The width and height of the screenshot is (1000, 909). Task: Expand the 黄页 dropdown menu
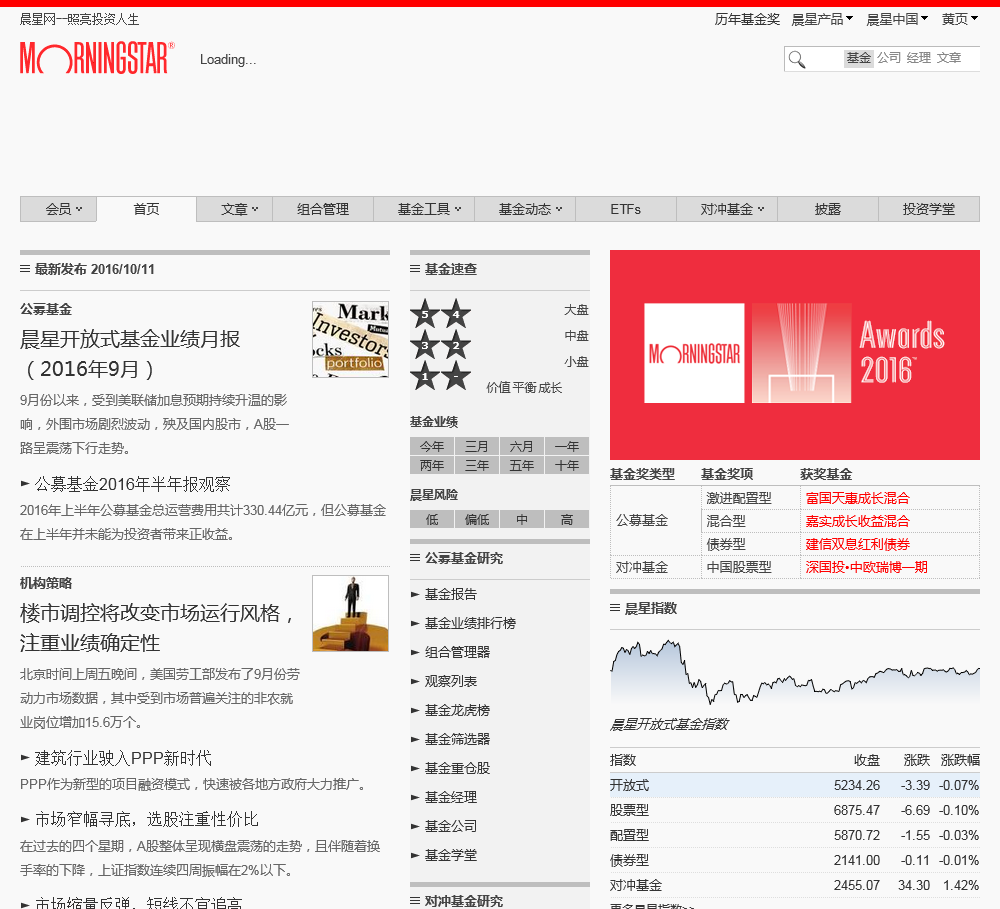point(960,20)
